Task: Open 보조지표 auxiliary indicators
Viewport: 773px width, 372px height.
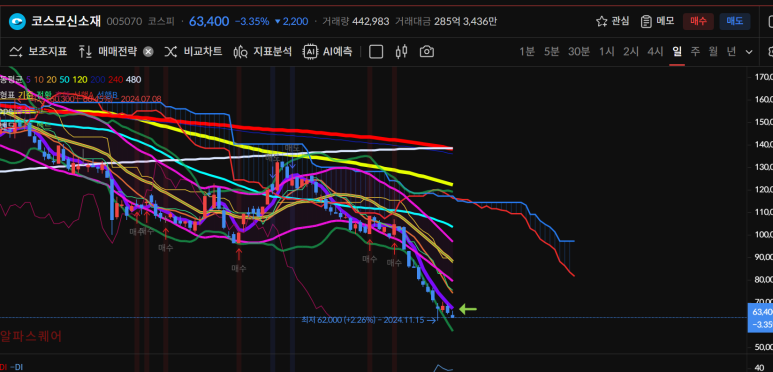Action: [38, 51]
